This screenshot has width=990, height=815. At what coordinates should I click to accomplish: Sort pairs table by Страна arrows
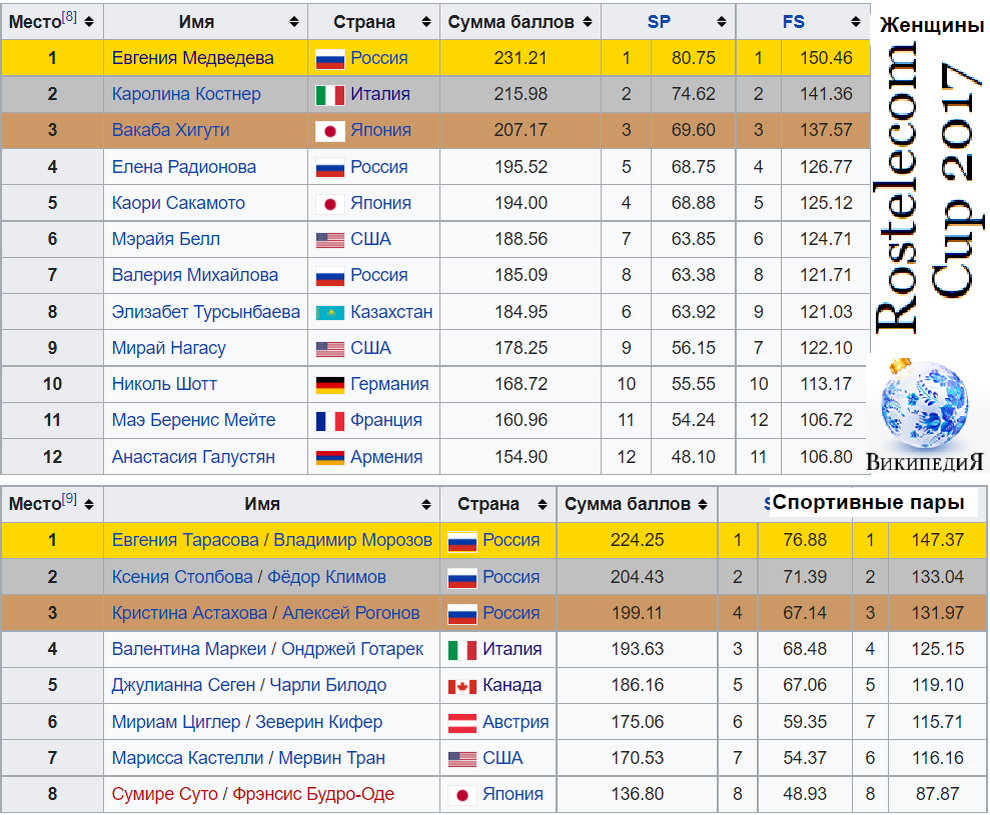542,504
